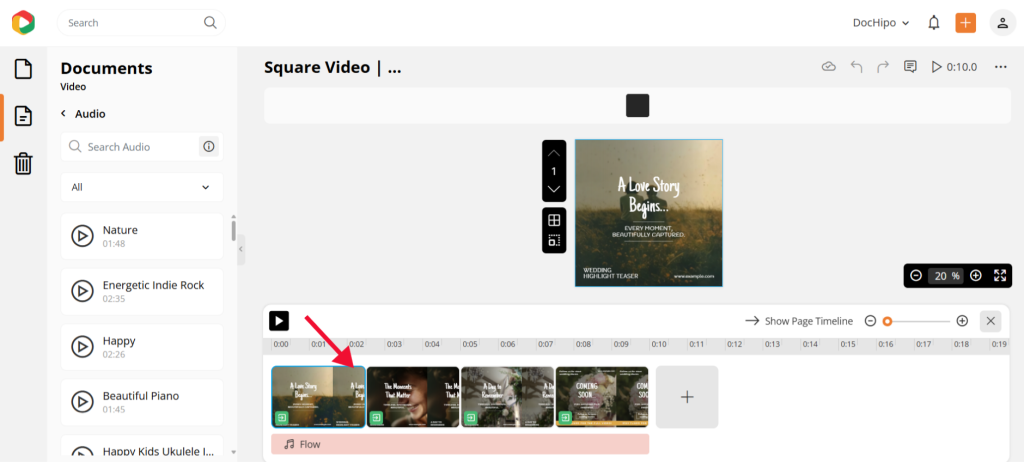Collapse the left panel with side handle
The height and width of the screenshot is (463, 1024).
241,249
